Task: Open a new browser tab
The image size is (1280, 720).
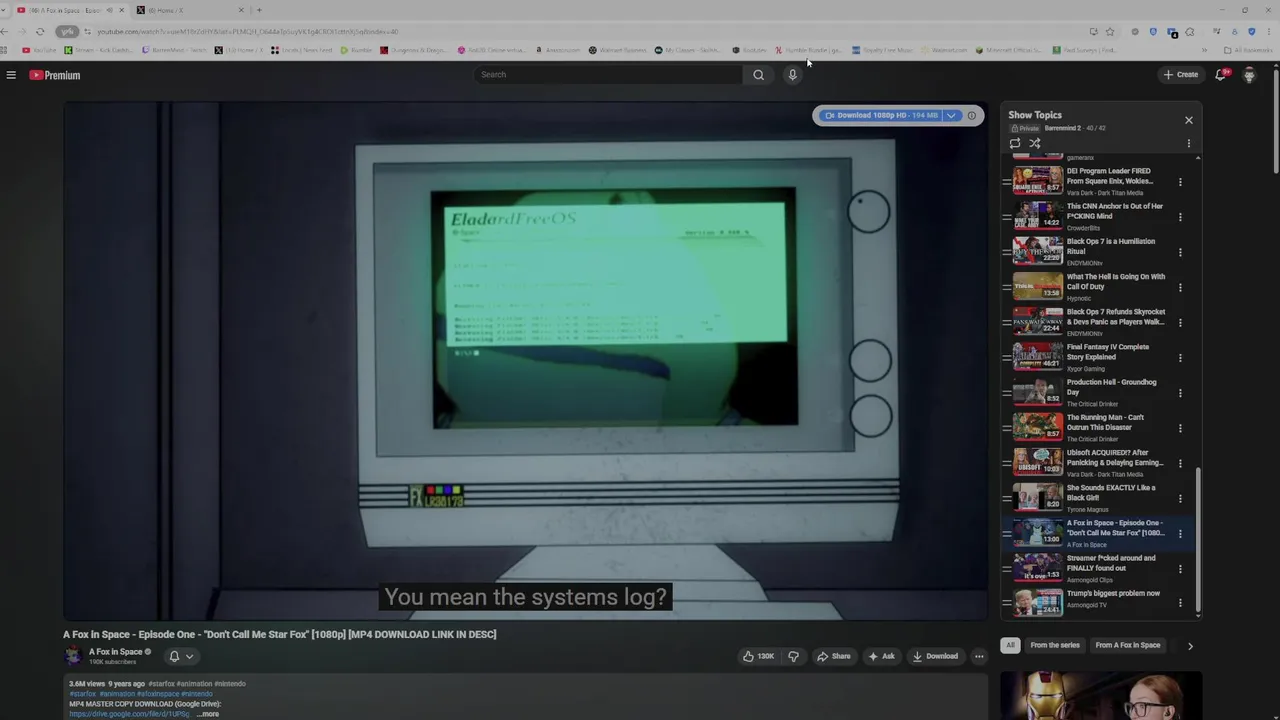Action: click(x=259, y=10)
